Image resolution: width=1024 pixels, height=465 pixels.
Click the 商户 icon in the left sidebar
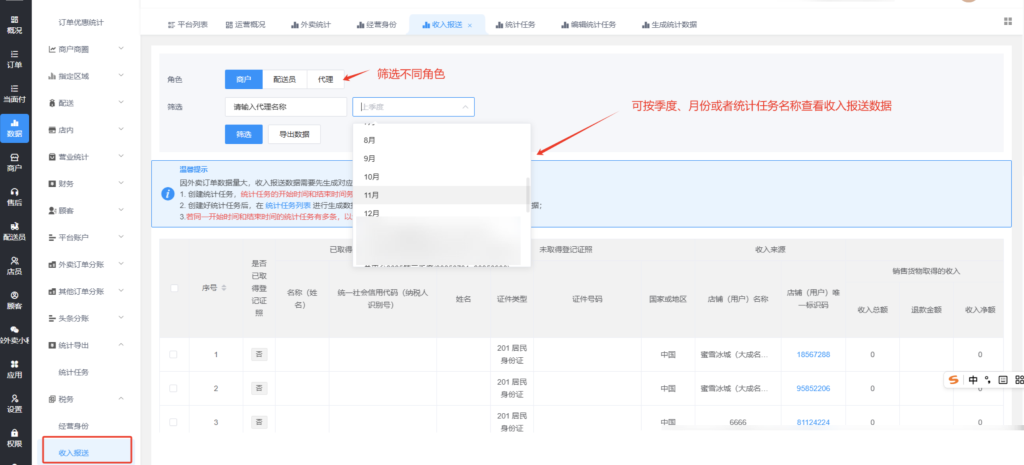tap(14, 162)
